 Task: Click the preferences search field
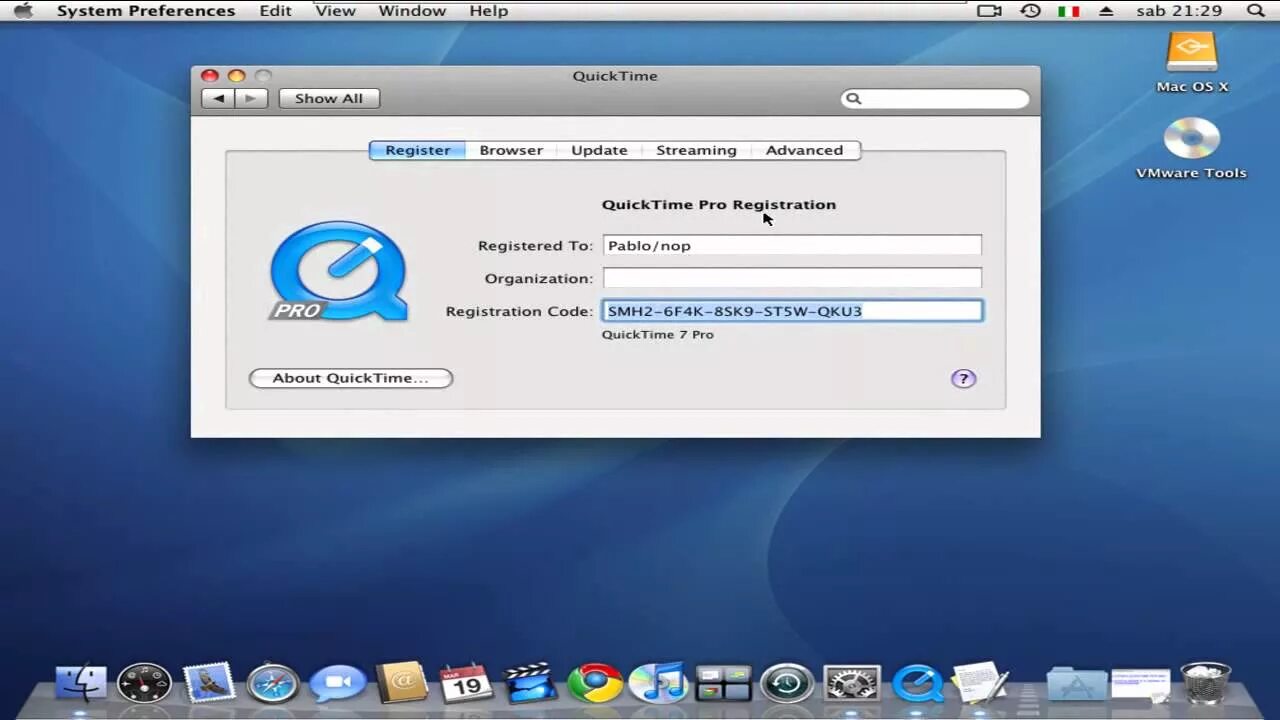click(936, 98)
